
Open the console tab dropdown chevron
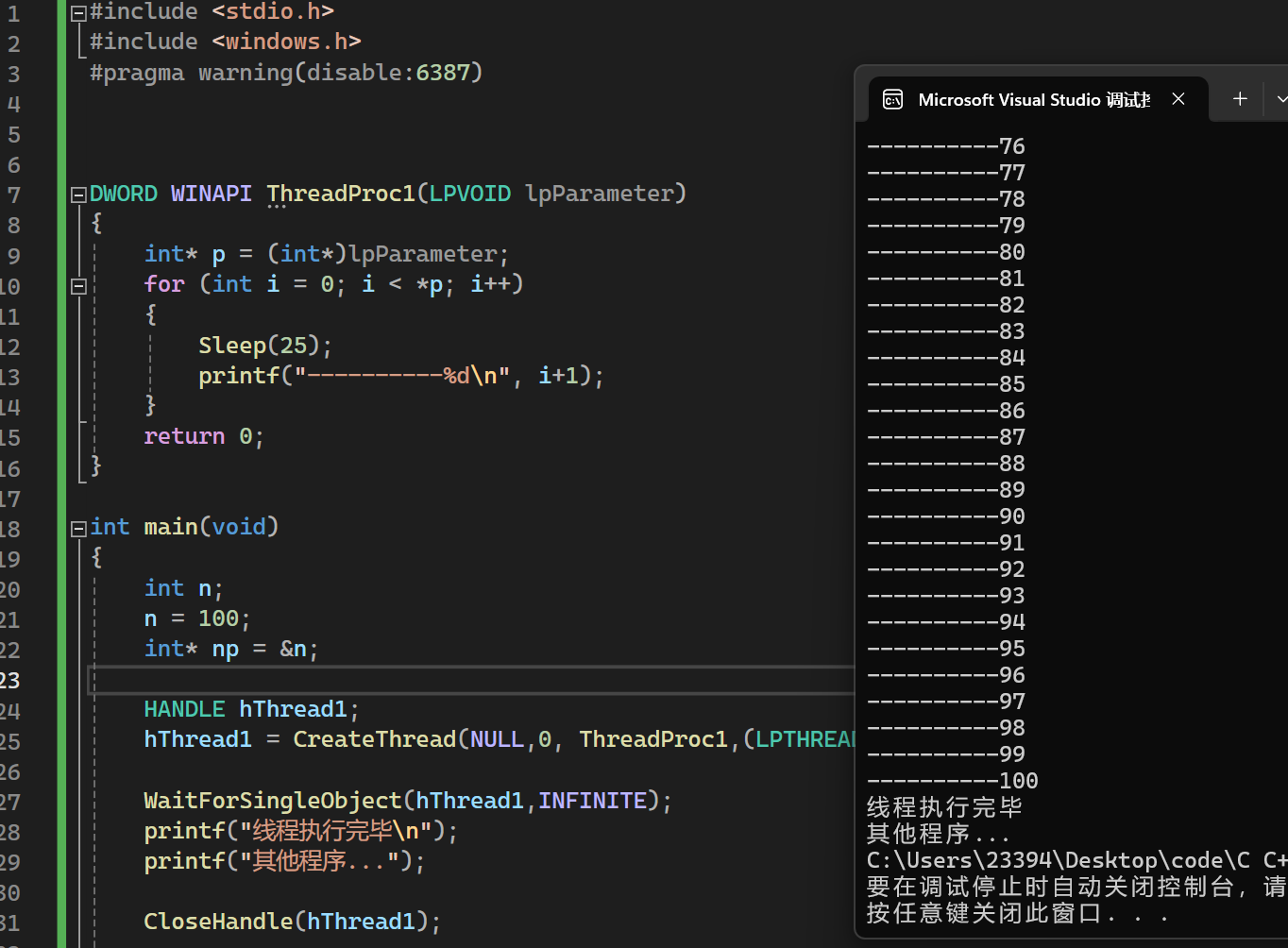[x=1280, y=99]
